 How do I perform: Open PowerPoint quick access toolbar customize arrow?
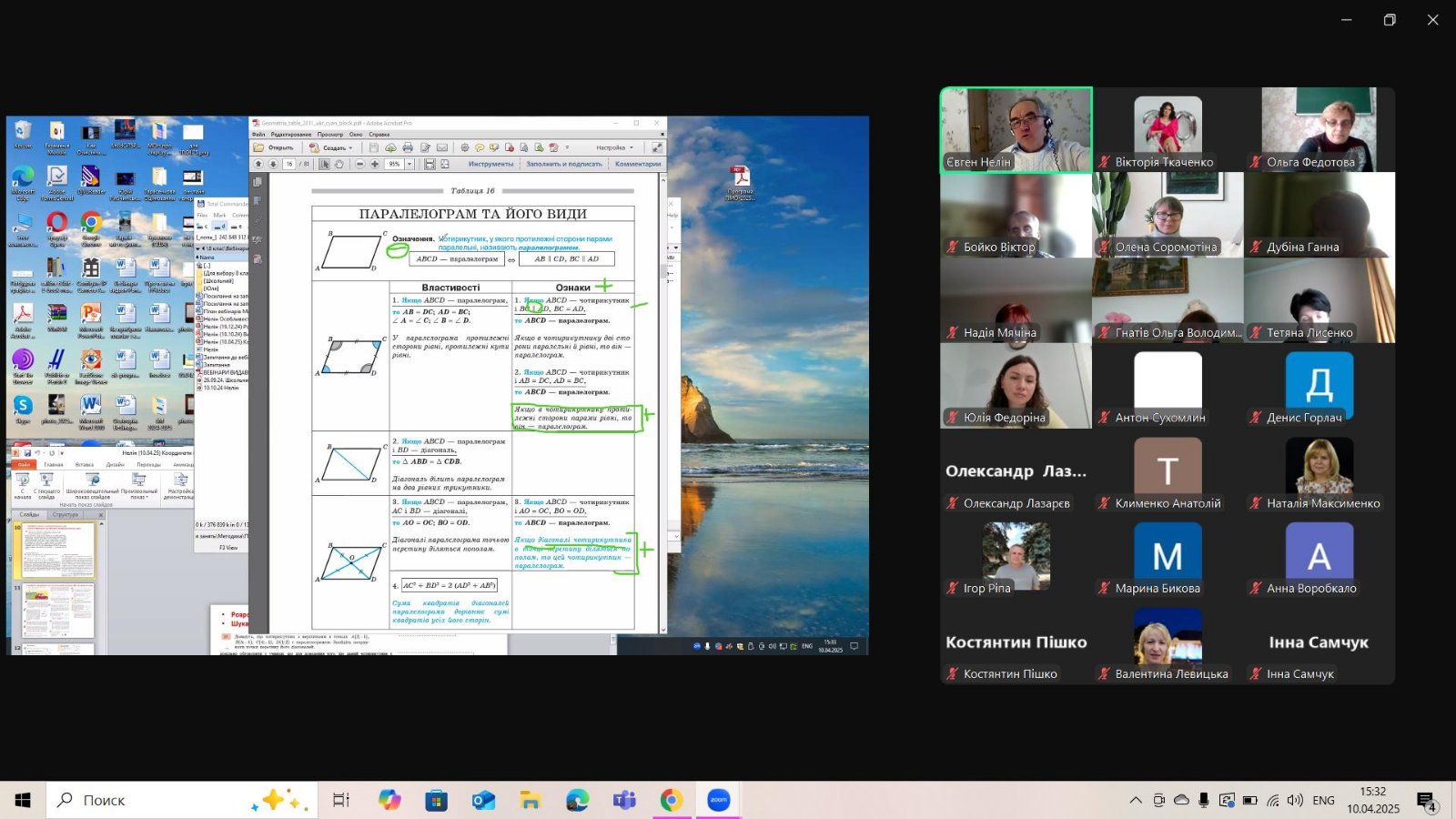pyautogui.click(x=62, y=453)
